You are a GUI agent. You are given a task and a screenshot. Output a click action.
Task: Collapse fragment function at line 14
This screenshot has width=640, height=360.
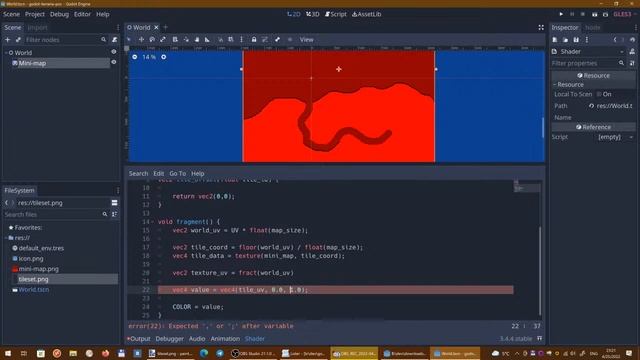click(x=153, y=222)
